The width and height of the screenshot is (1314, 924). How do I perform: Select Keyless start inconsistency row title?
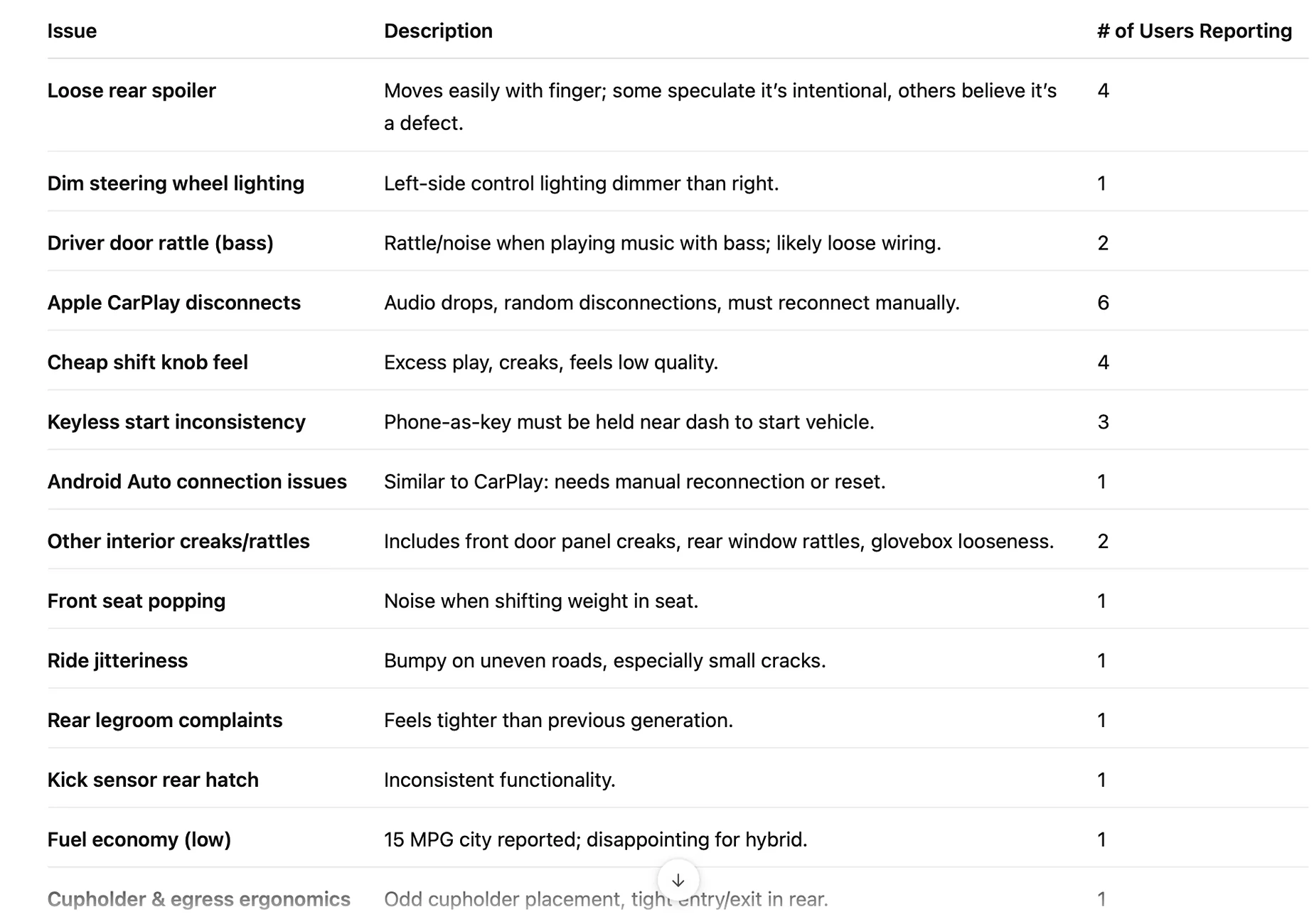(x=176, y=422)
